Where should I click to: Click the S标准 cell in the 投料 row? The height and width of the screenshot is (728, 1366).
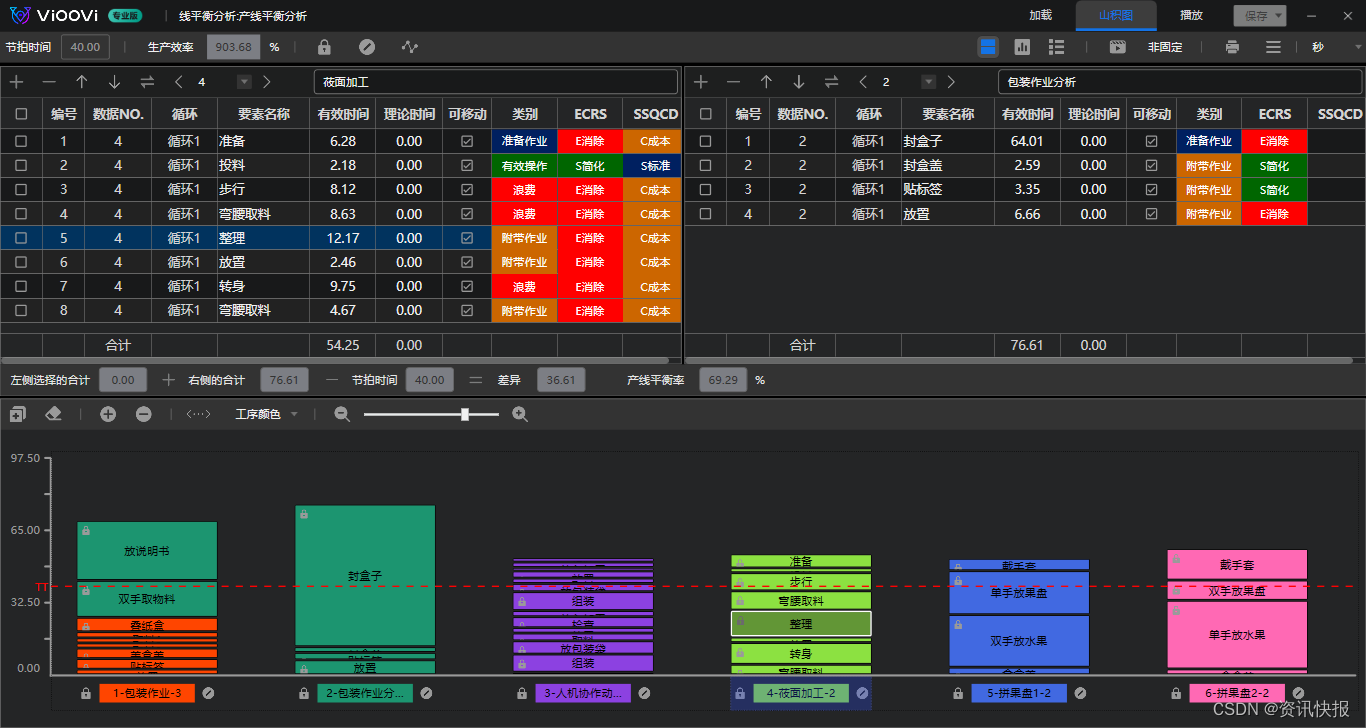point(654,165)
